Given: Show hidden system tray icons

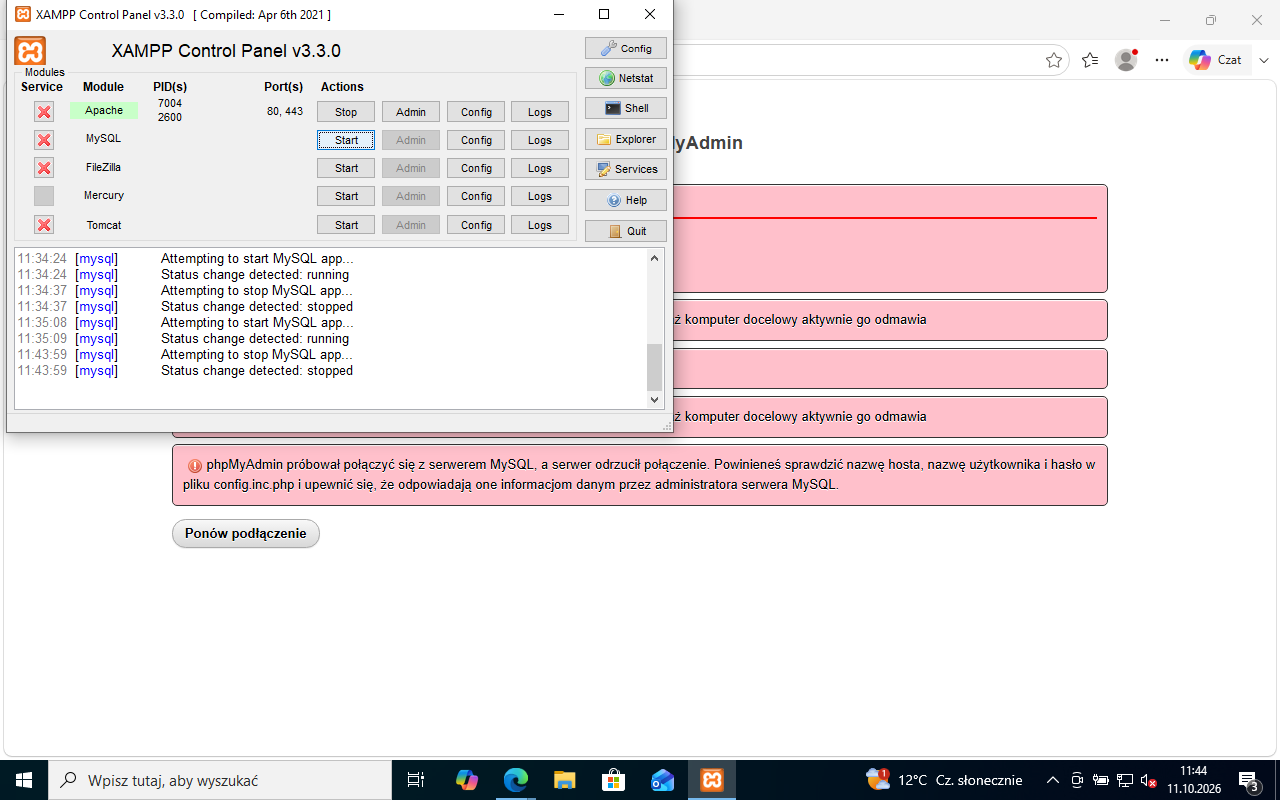Looking at the screenshot, I should pyautogui.click(x=1052, y=780).
